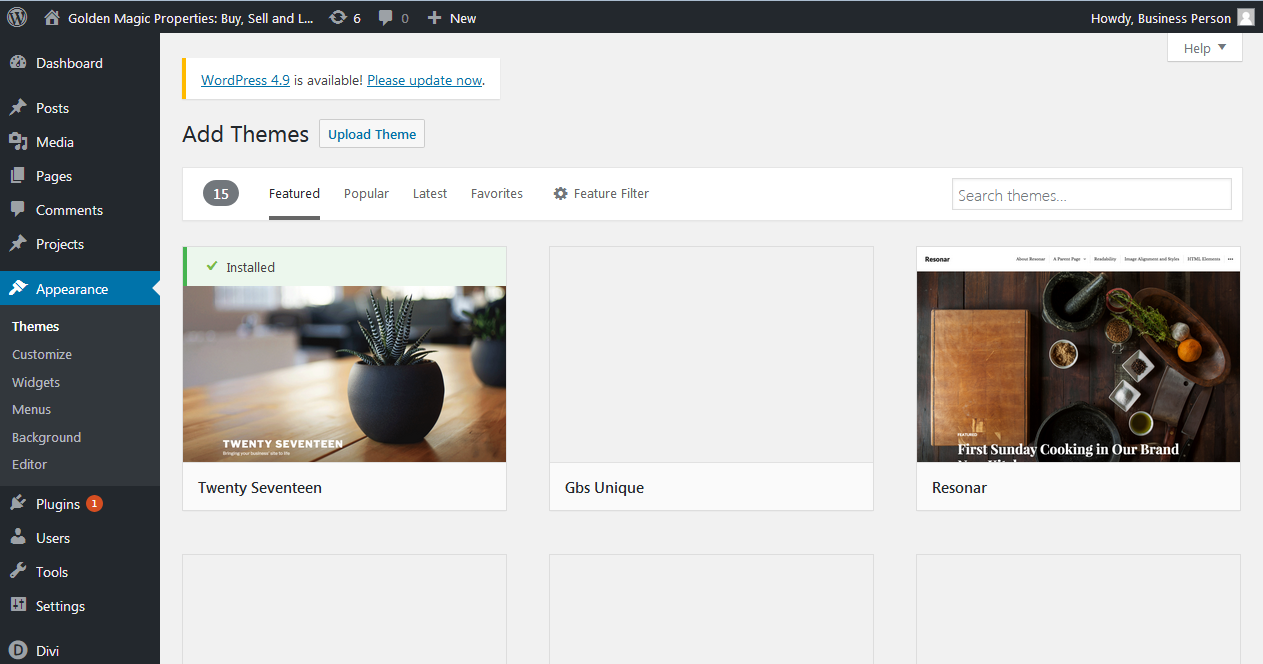Click the Twenty Seventeen theme name
Image resolution: width=1263 pixels, height=664 pixels.
pos(260,488)
